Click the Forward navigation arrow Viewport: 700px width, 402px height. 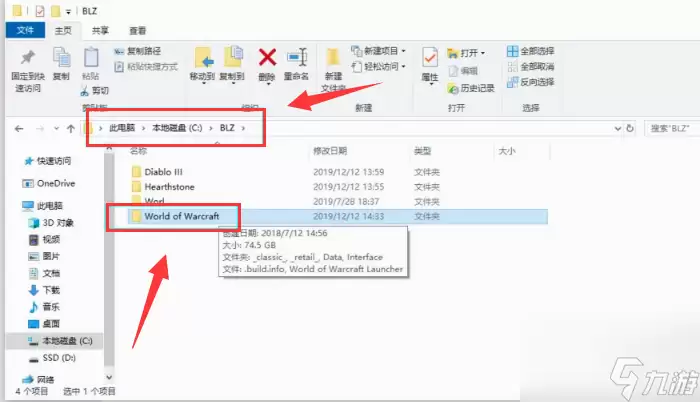pos(40,129)
